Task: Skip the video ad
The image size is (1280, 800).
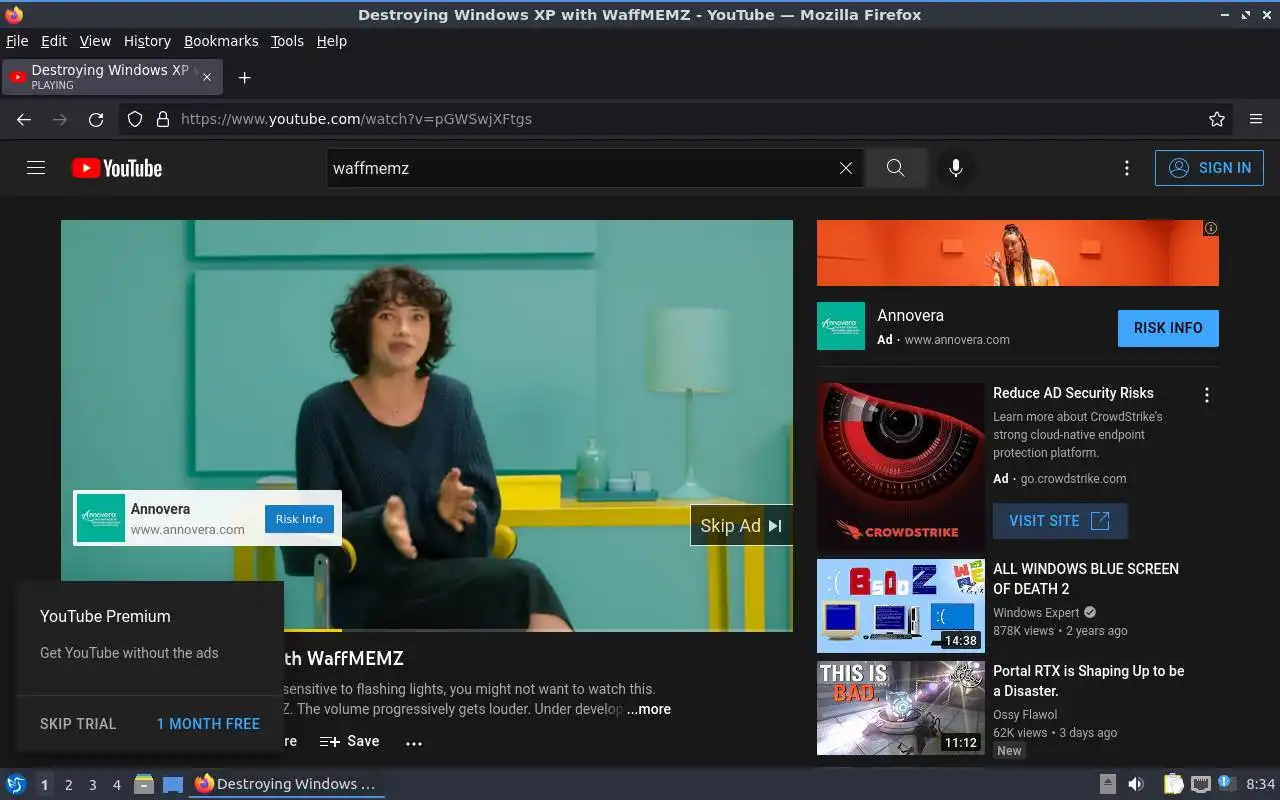Action: tap(741, 525)
